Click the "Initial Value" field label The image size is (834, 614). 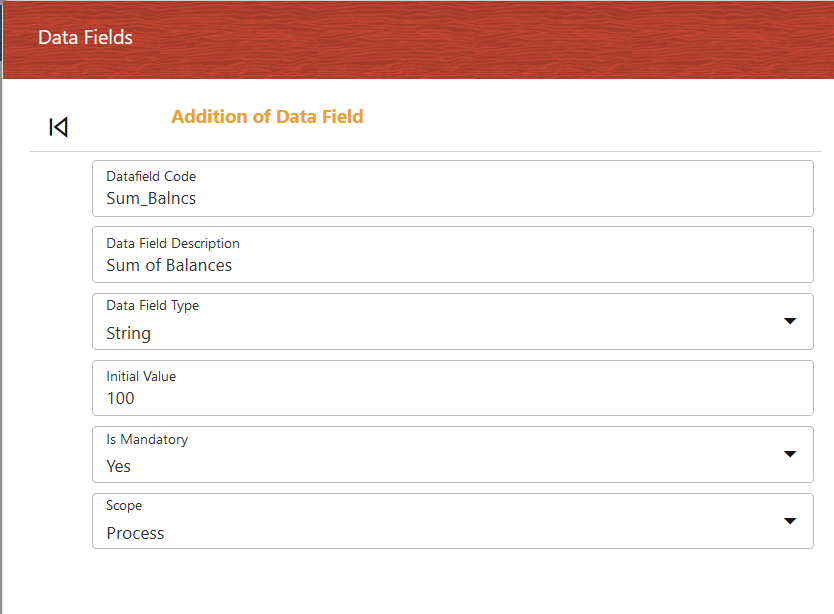coord(141,376)
